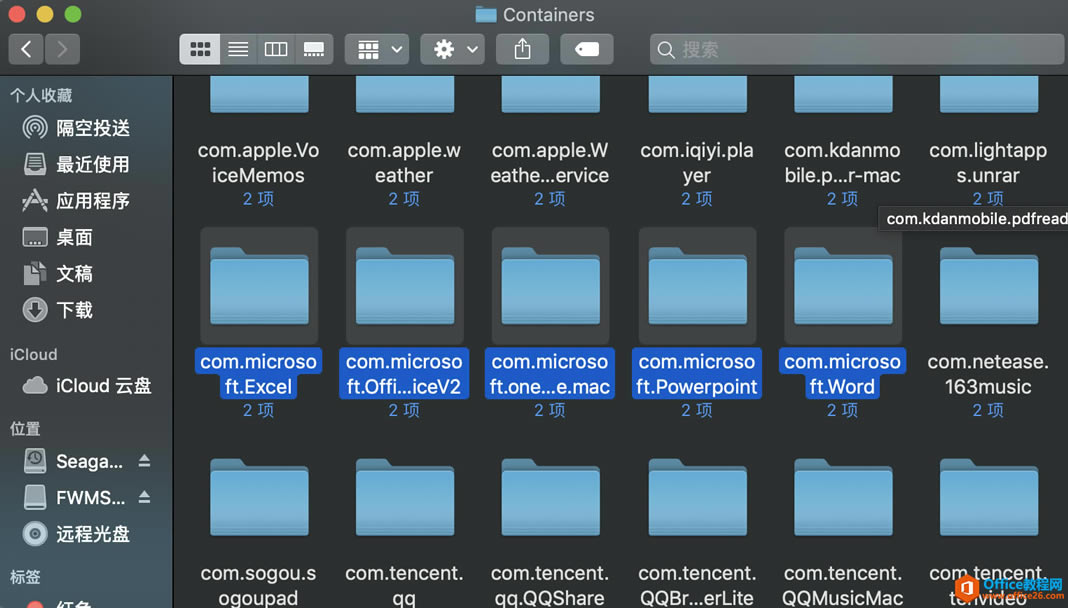Click the 位置 sidebar section header
Viewport: 1068px width, 608px height.
click(25, 428)
